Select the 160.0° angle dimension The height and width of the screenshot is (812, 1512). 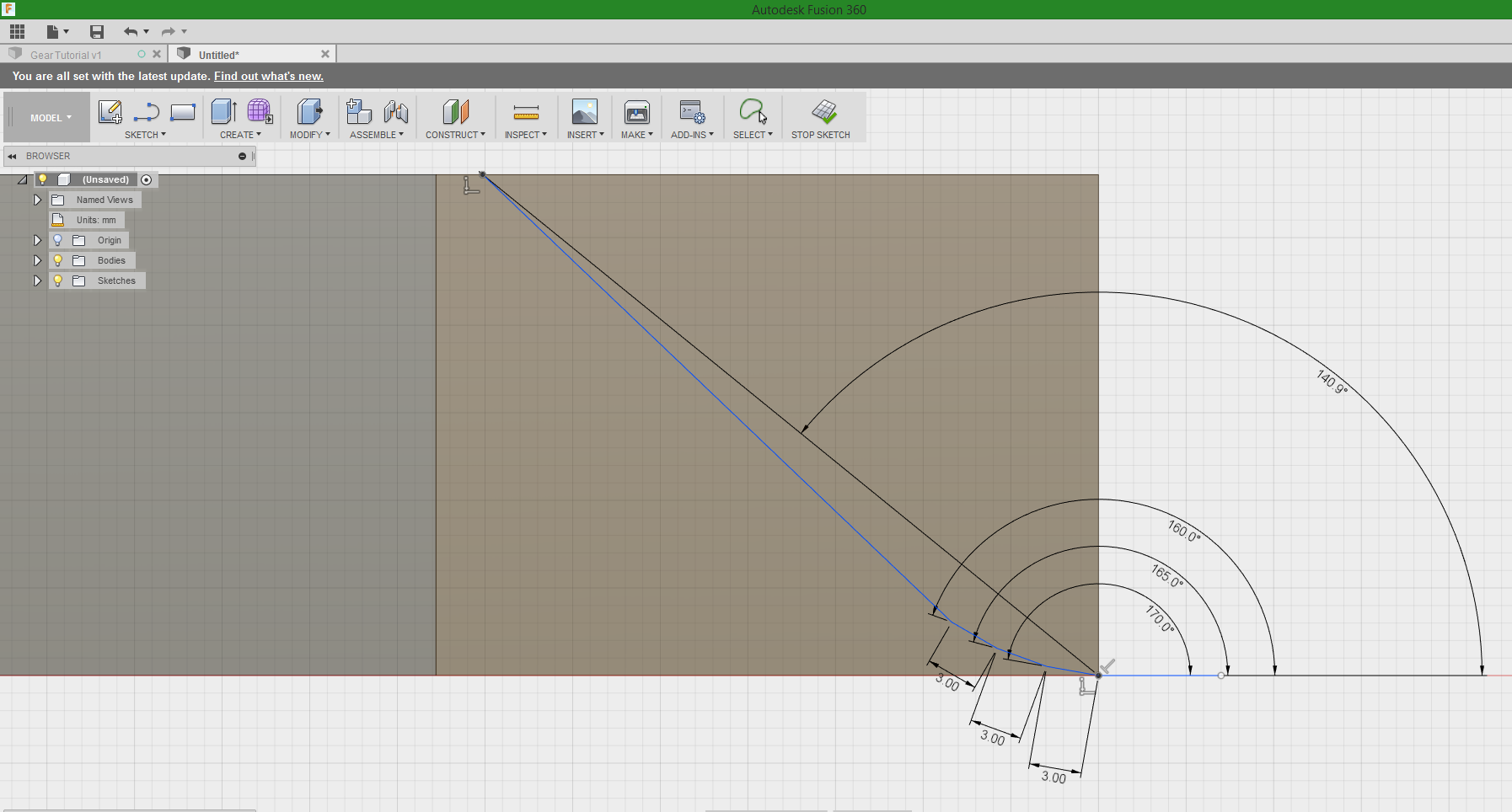coord(1184,531)
